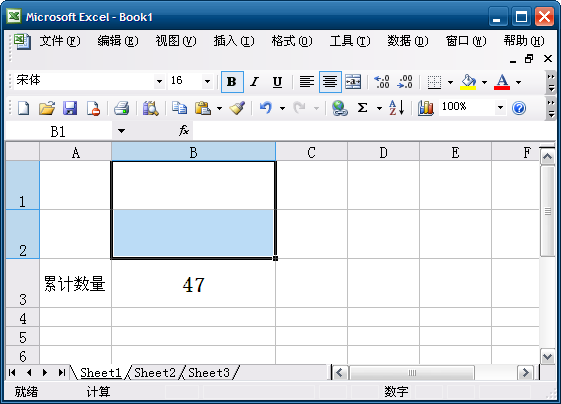
Task: Select the Format Painter brush icon
Action: coord(237,108)
